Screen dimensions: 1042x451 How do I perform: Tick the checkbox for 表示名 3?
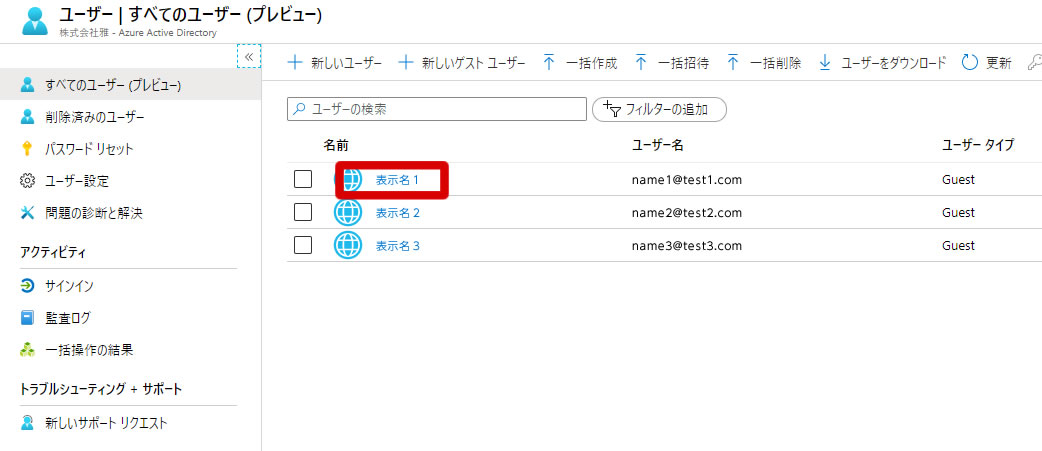303,245
